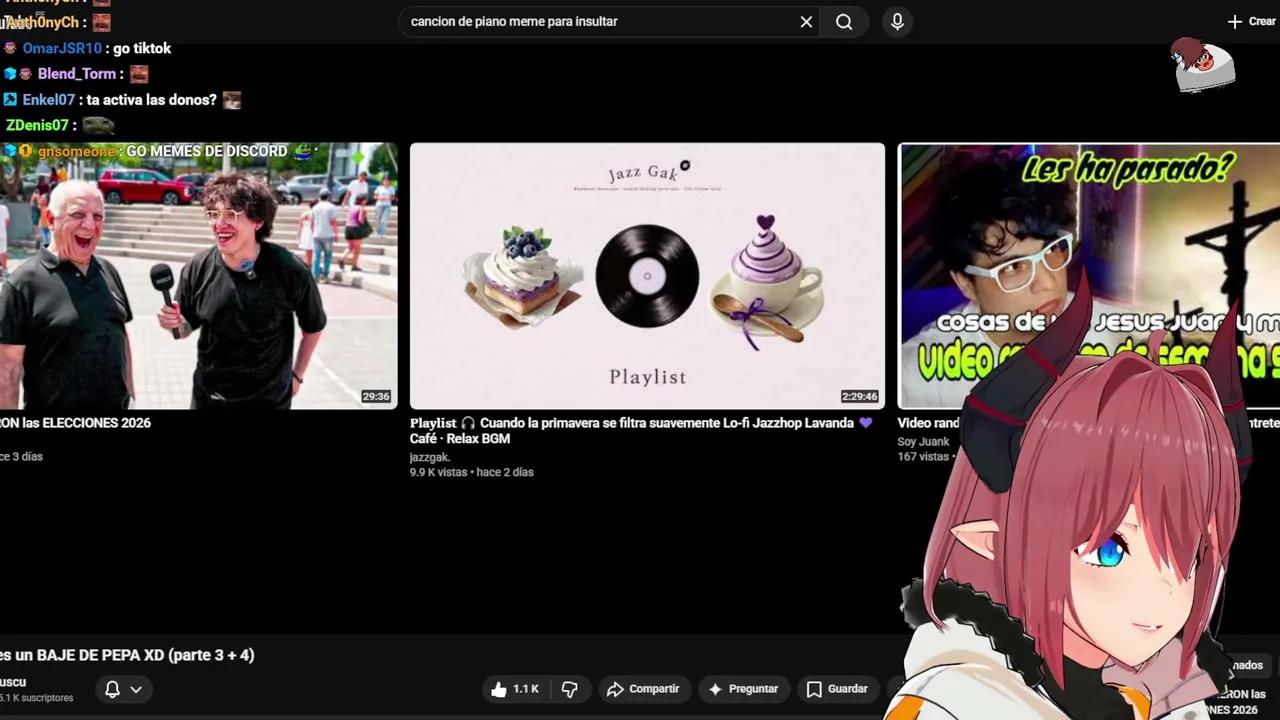
Task: Clear the search box with the X icon
Action: 806,21
